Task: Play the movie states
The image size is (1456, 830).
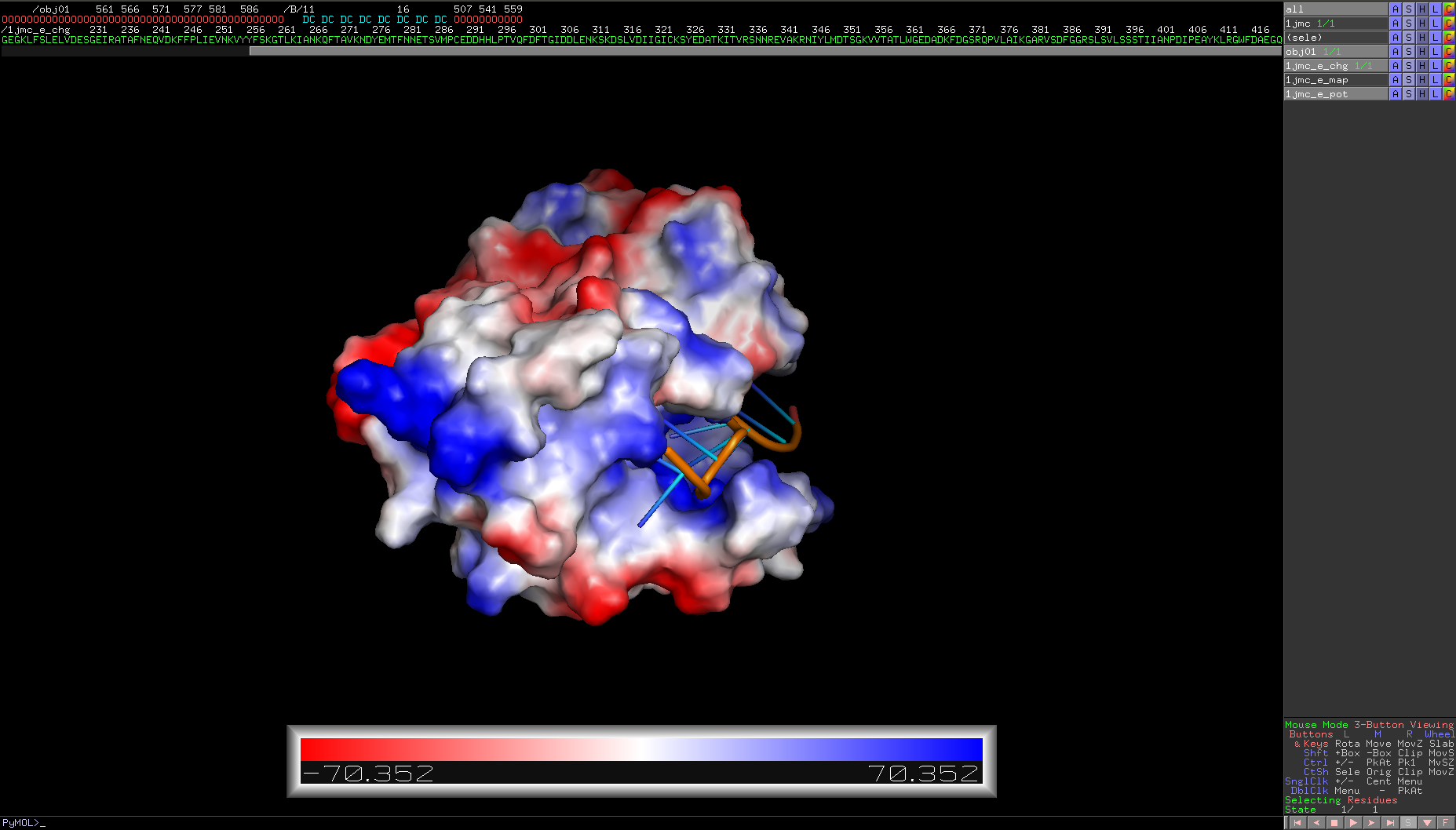Action: [1353, 823]
